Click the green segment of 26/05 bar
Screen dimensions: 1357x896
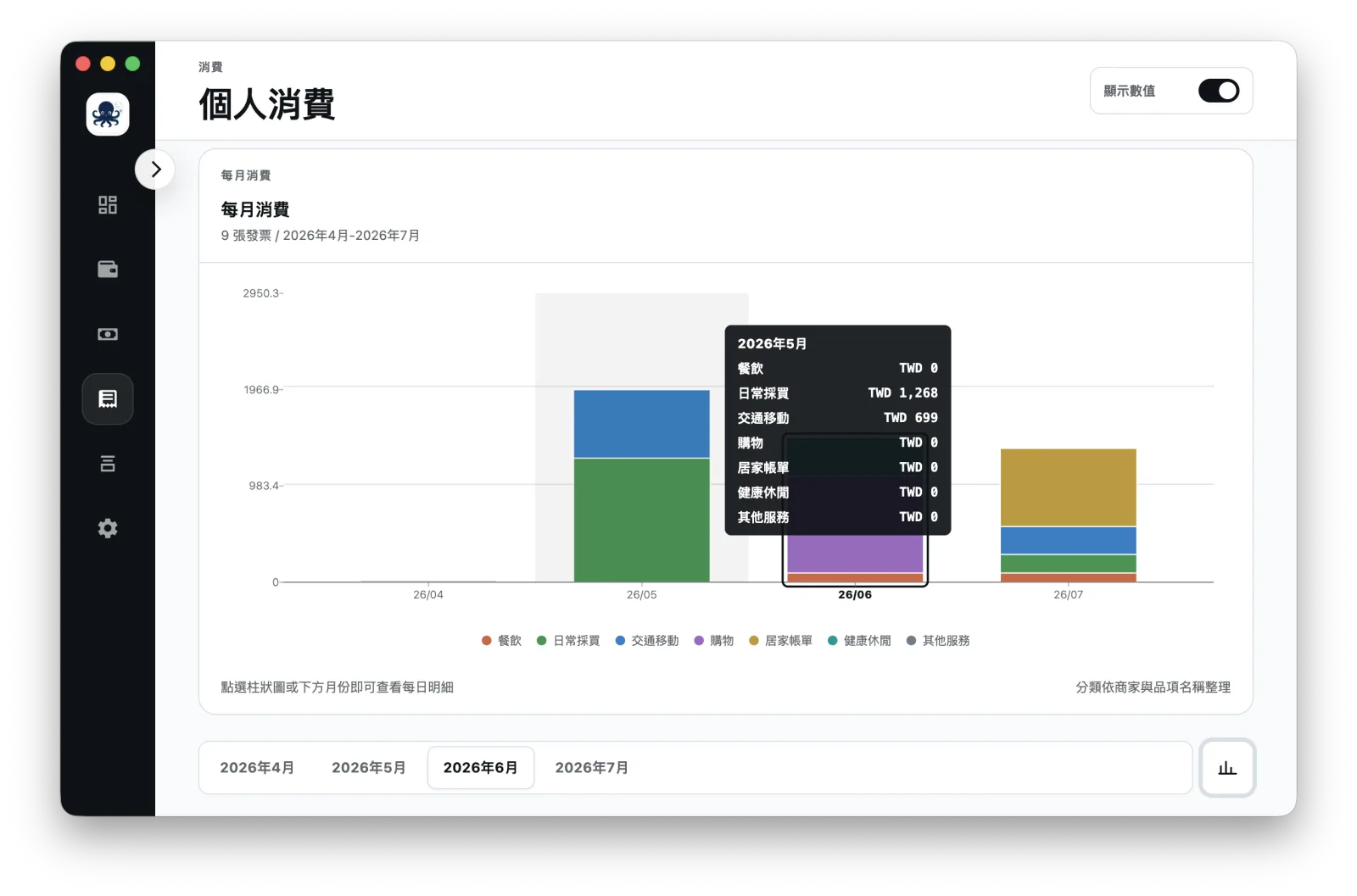tap(642, 520)
